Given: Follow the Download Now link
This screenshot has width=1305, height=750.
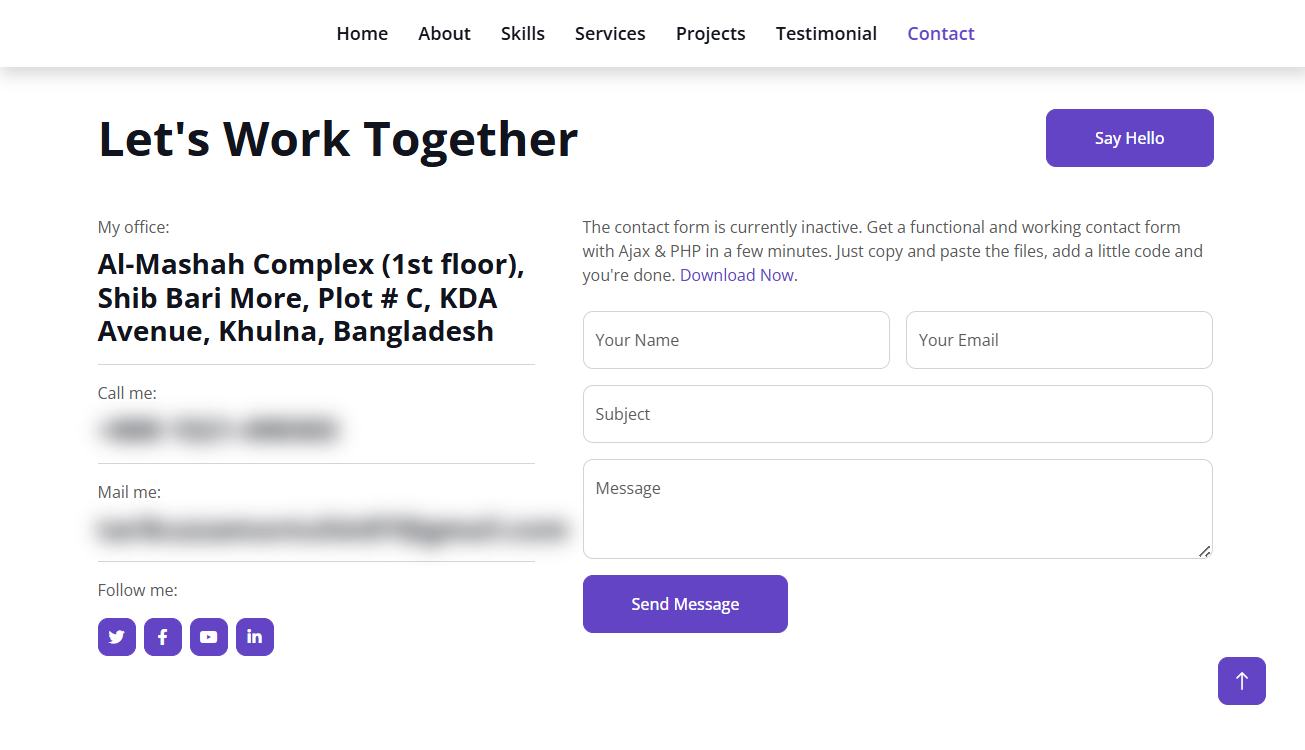Looking at the screenshot, I should click(x=737, y=275).
